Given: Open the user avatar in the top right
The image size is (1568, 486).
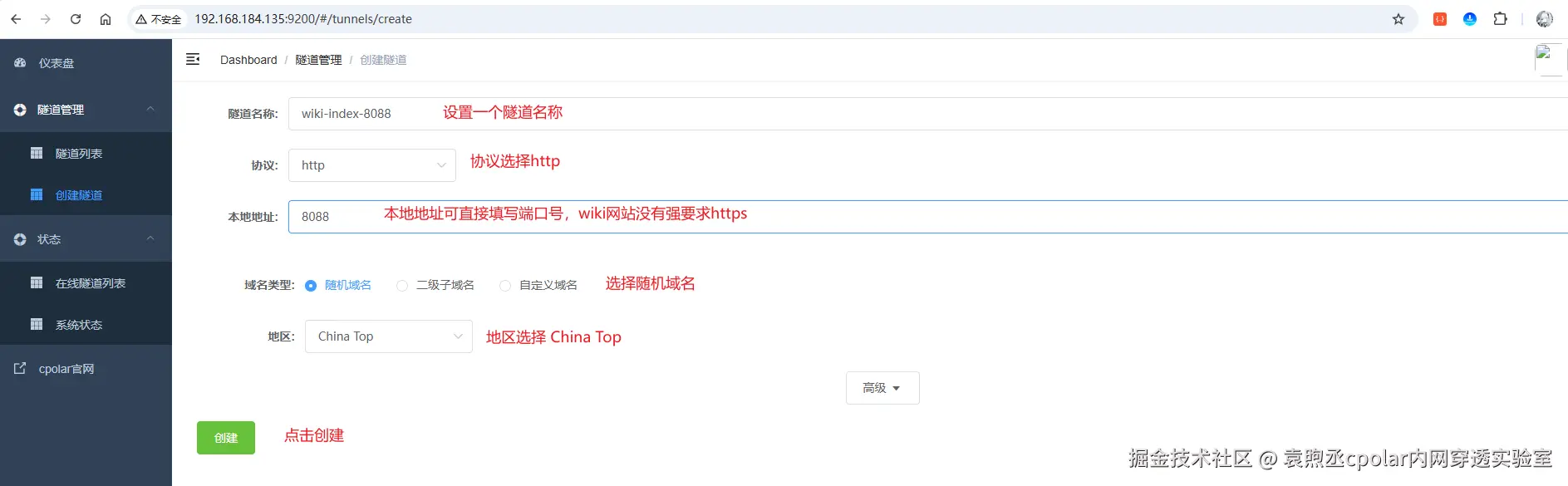Looking at the screenshot, I should pyautogui.click(x=1550, y=60).
